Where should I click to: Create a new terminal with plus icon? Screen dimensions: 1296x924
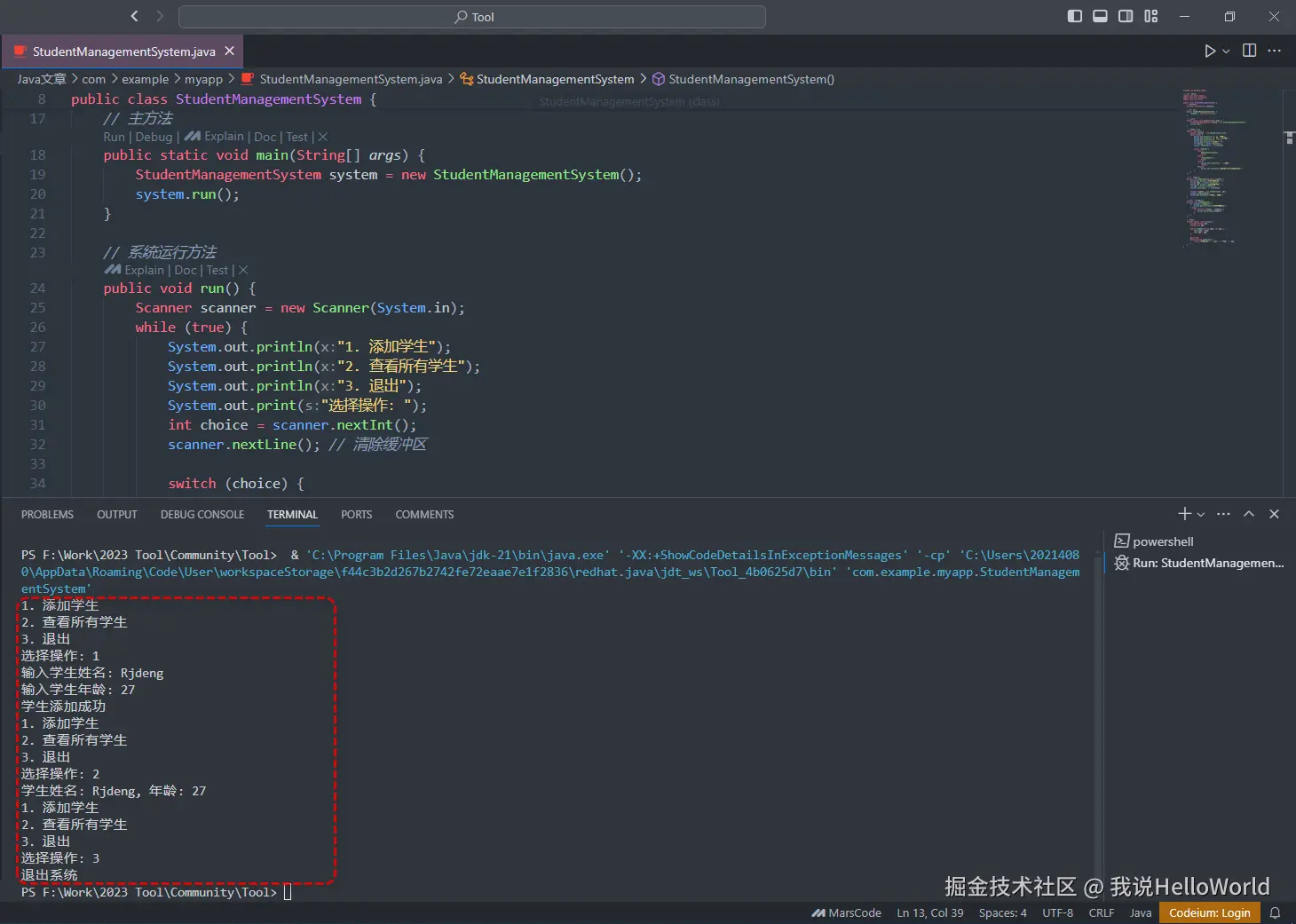tap(1184, 514)
